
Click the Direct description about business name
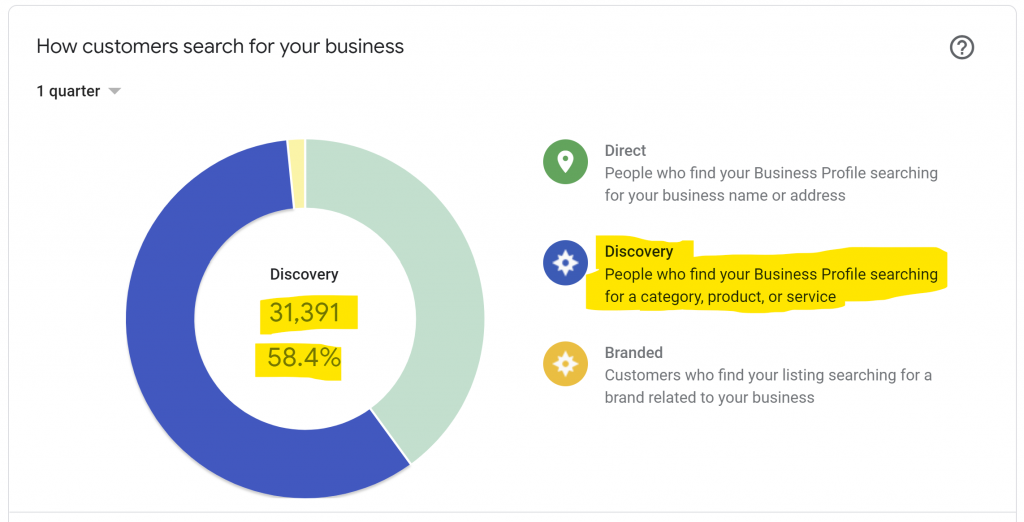tap(770, 184)
